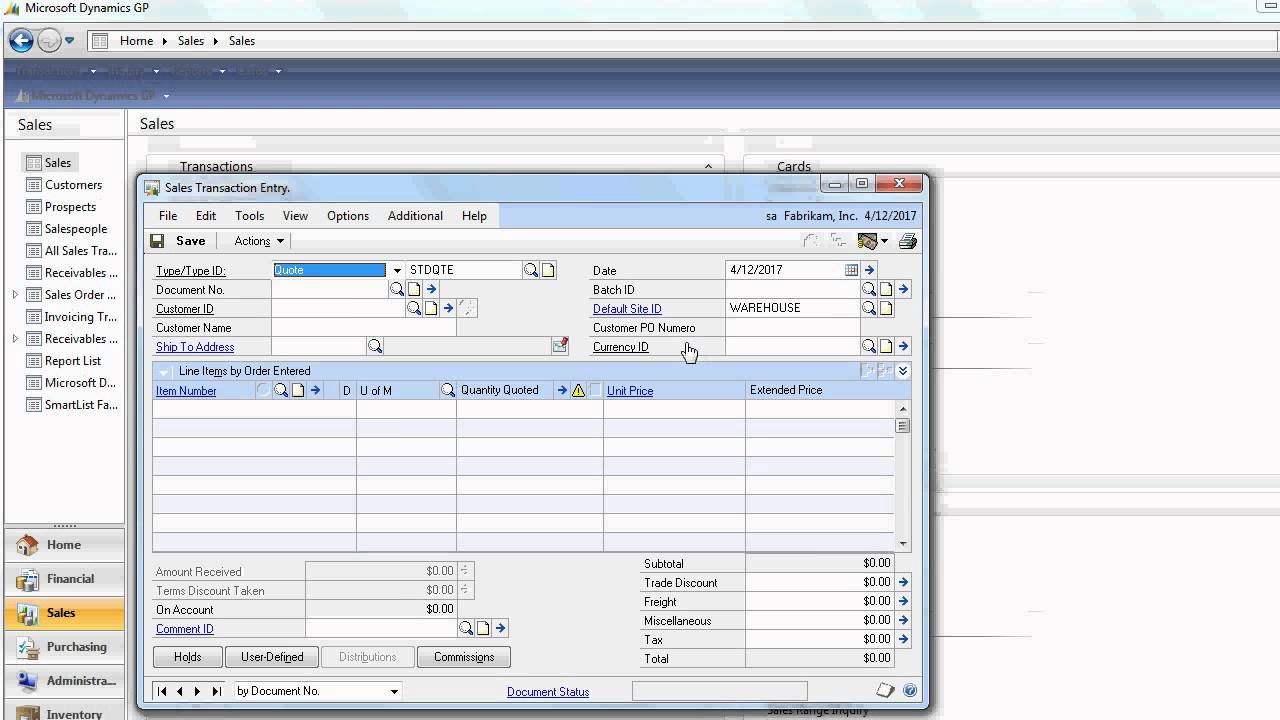Screen dimensions: 1280x720
Task: Click the Save disk icon in toolbar
Action: pos(157,241)
